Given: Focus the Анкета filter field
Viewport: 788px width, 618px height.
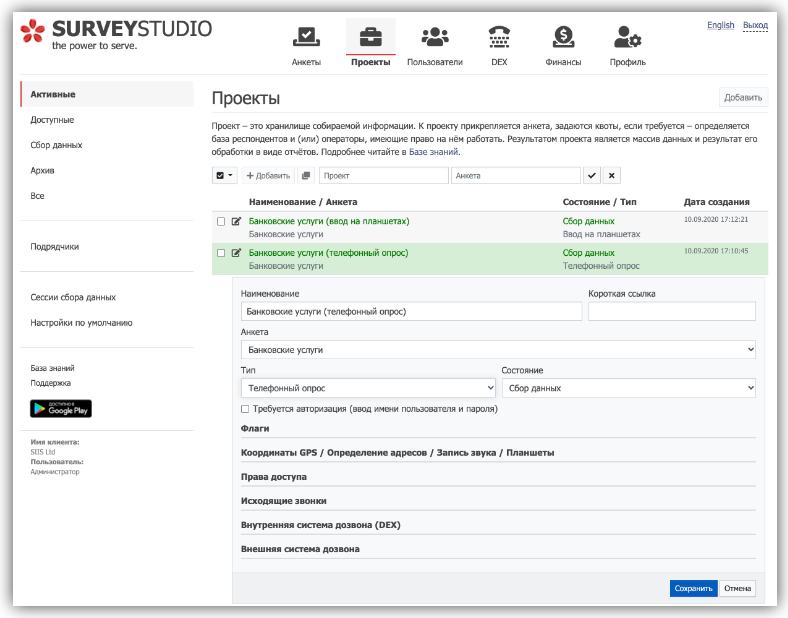Looking at the screenshot, I should (x=516, y=175).
